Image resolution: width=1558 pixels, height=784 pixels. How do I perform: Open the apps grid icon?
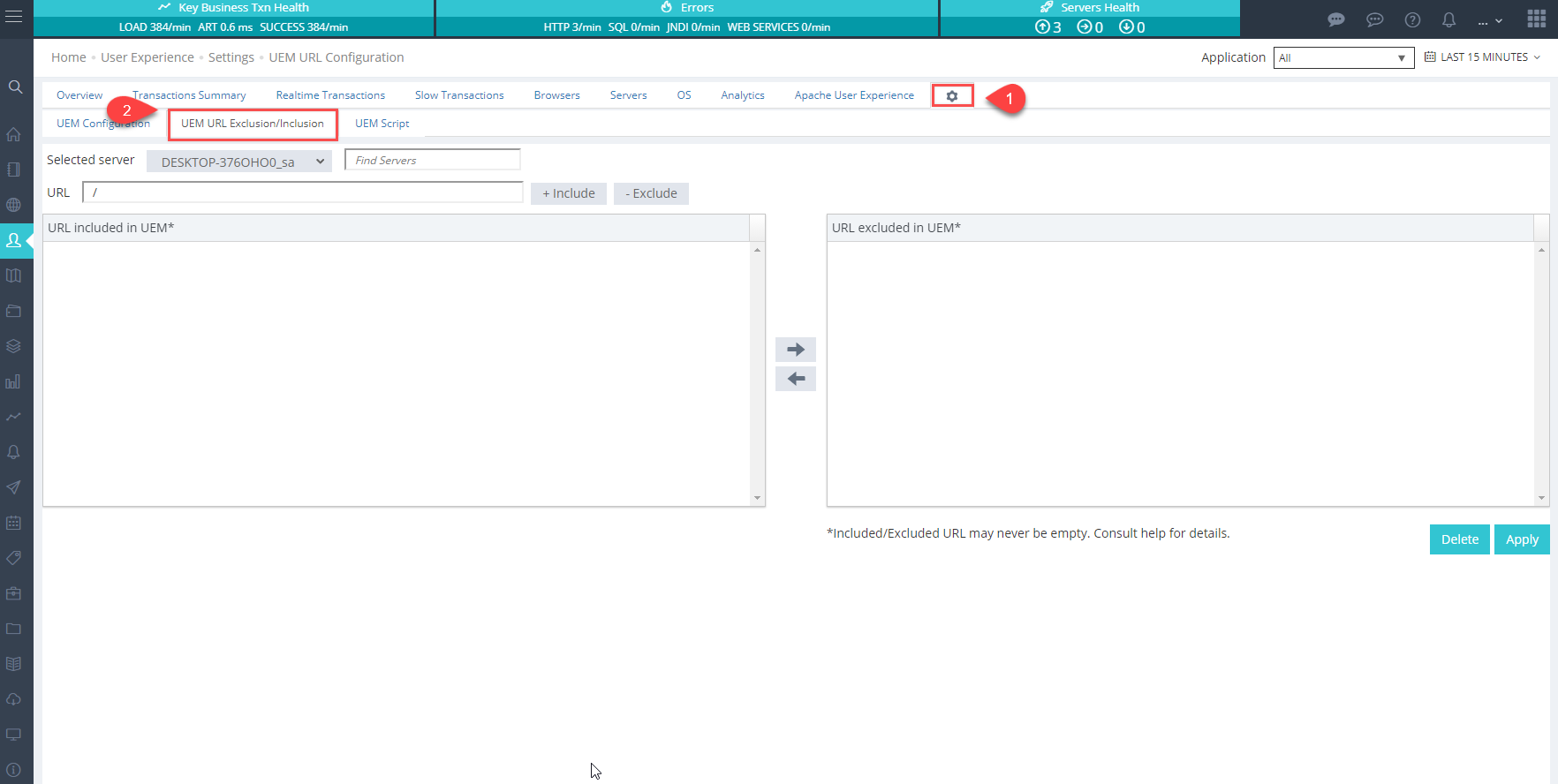(x=1536, y=19)
